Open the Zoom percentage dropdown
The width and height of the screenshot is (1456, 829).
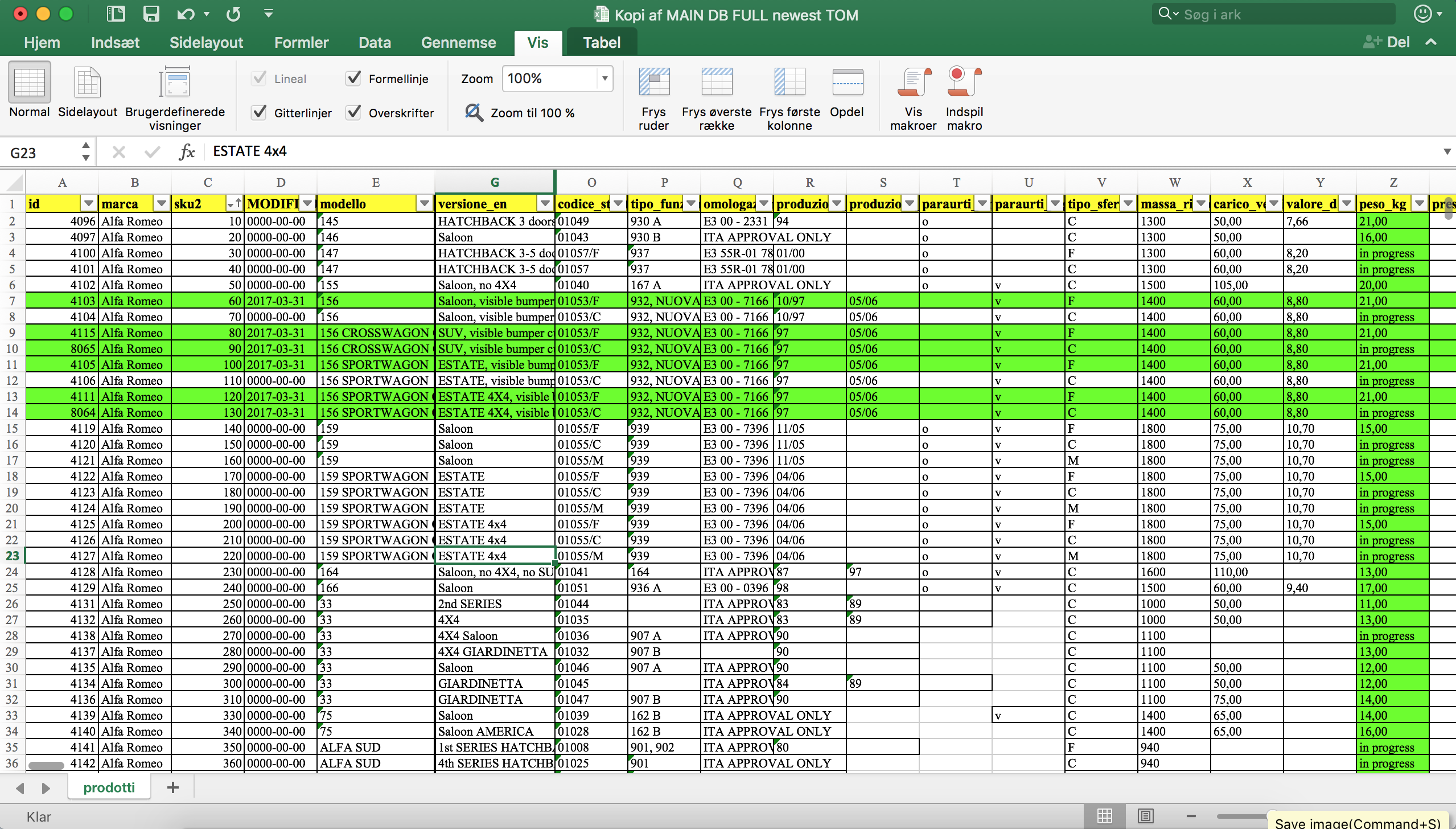604,78
